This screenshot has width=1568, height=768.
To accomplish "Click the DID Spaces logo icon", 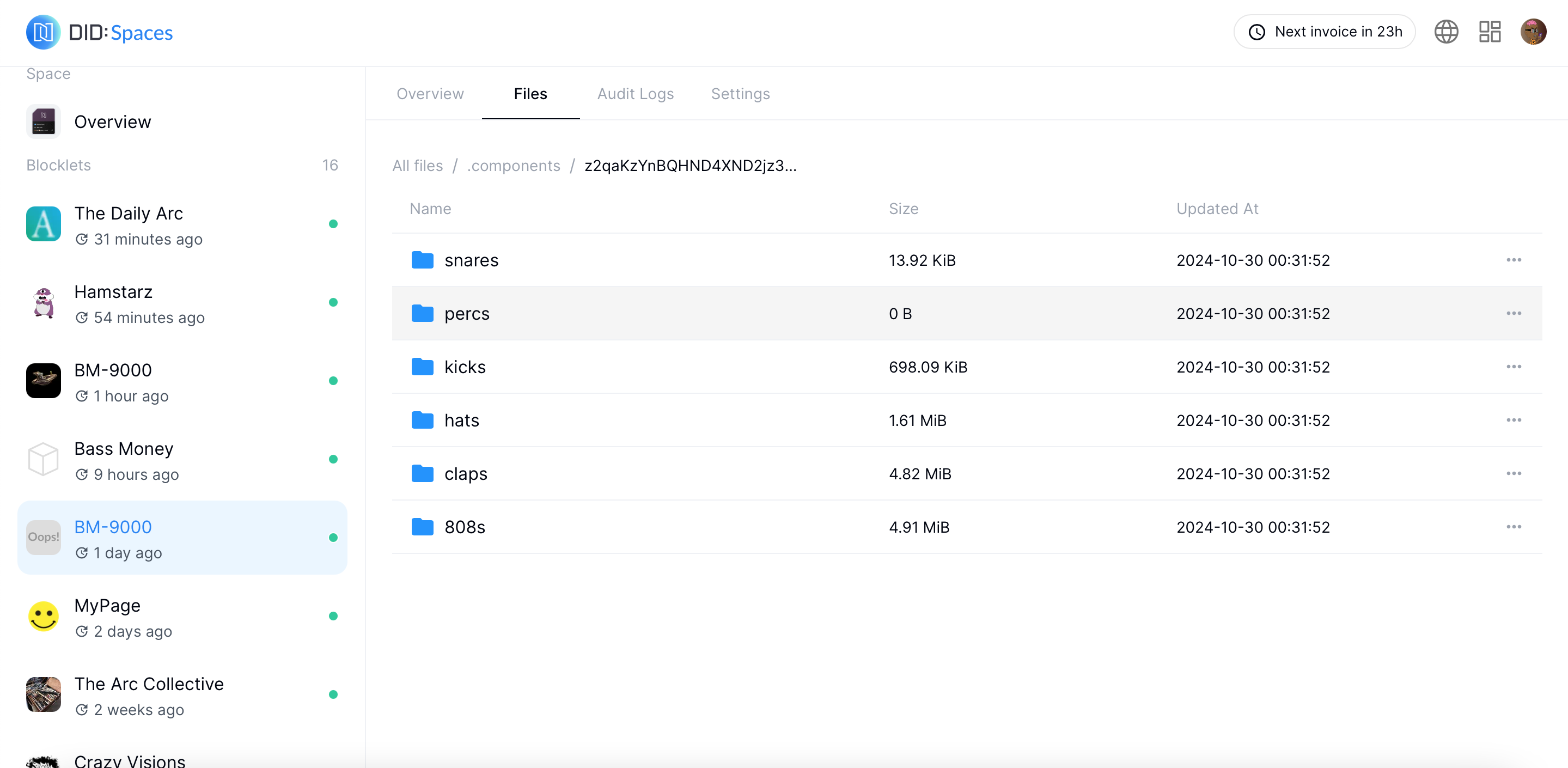I will [43, 32].
